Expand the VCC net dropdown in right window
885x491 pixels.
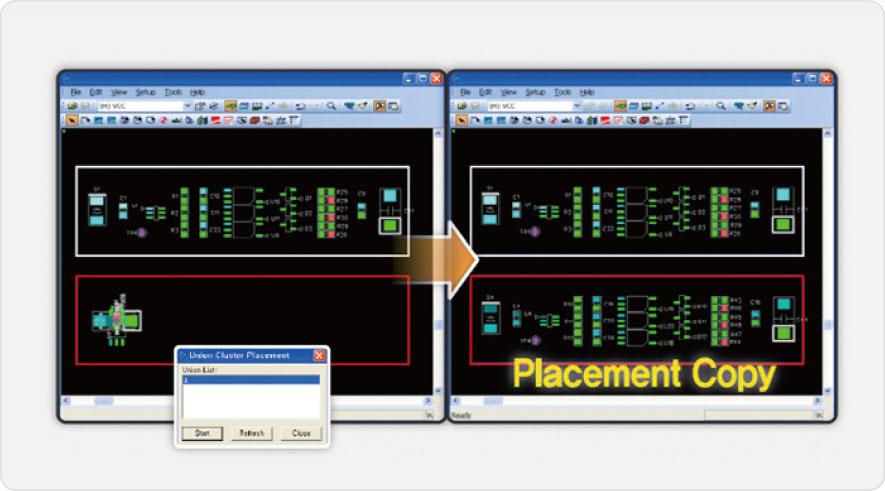click(x=577, y=105)
